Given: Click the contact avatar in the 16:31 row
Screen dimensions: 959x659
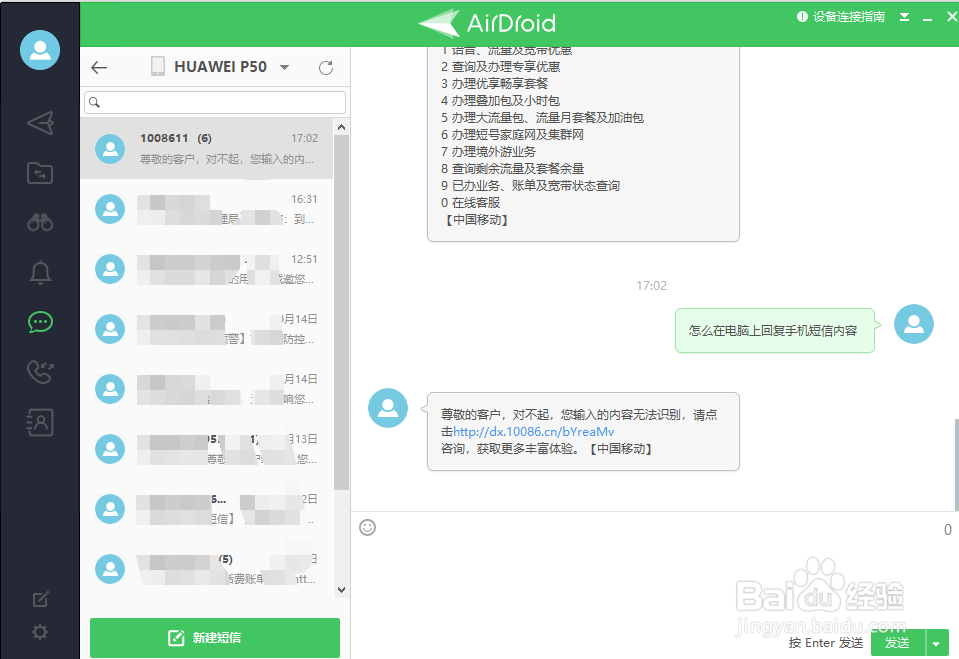Looking at the screenshot, I should tap(110, 209).
